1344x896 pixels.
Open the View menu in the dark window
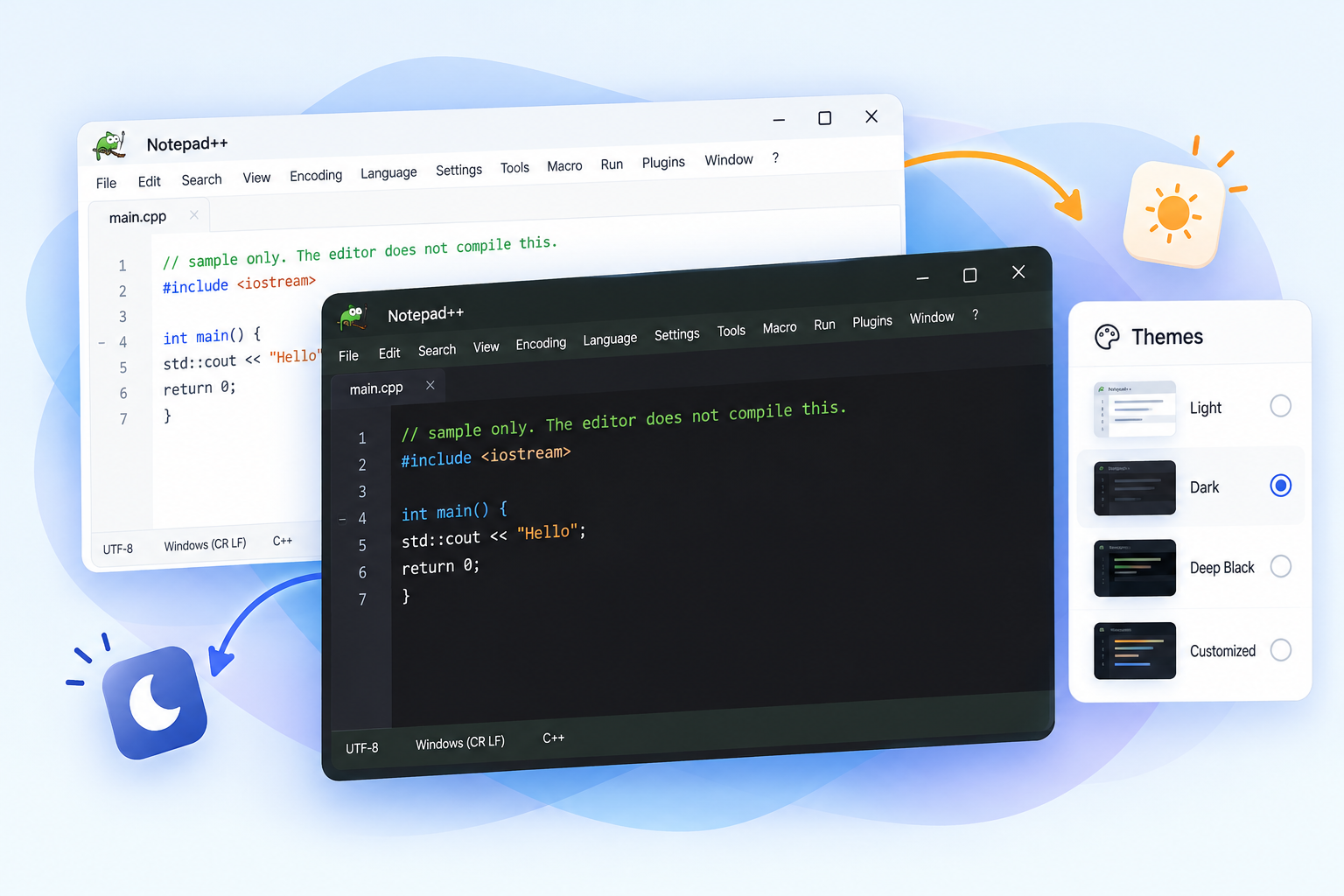486,347
